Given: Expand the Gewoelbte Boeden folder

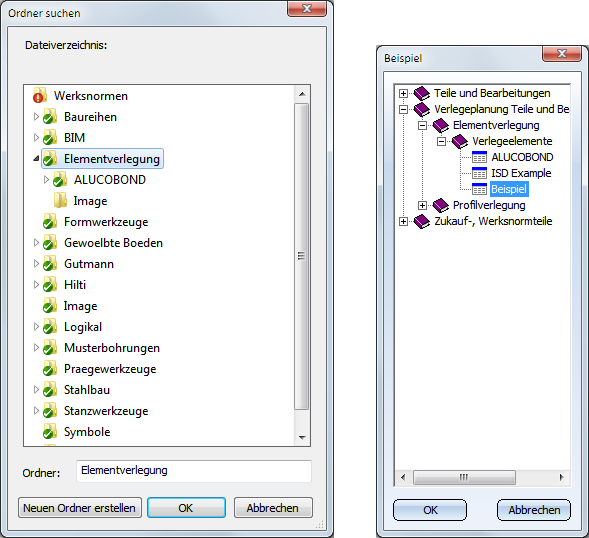Looking at the screenshot, I should pyautogui.click(x=36, y=243).
